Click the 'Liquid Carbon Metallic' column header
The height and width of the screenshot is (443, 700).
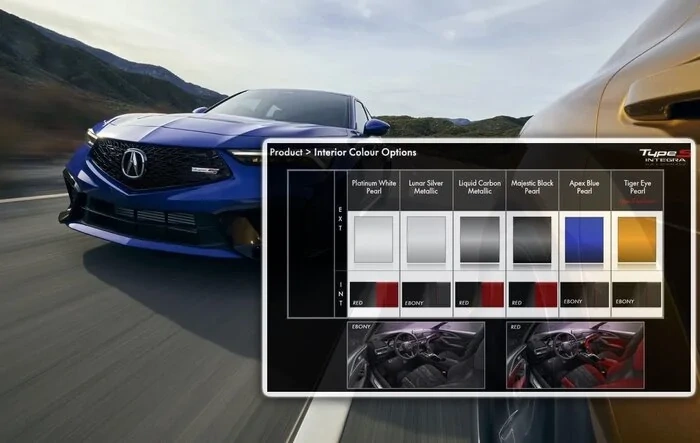[x=479, y=187]
